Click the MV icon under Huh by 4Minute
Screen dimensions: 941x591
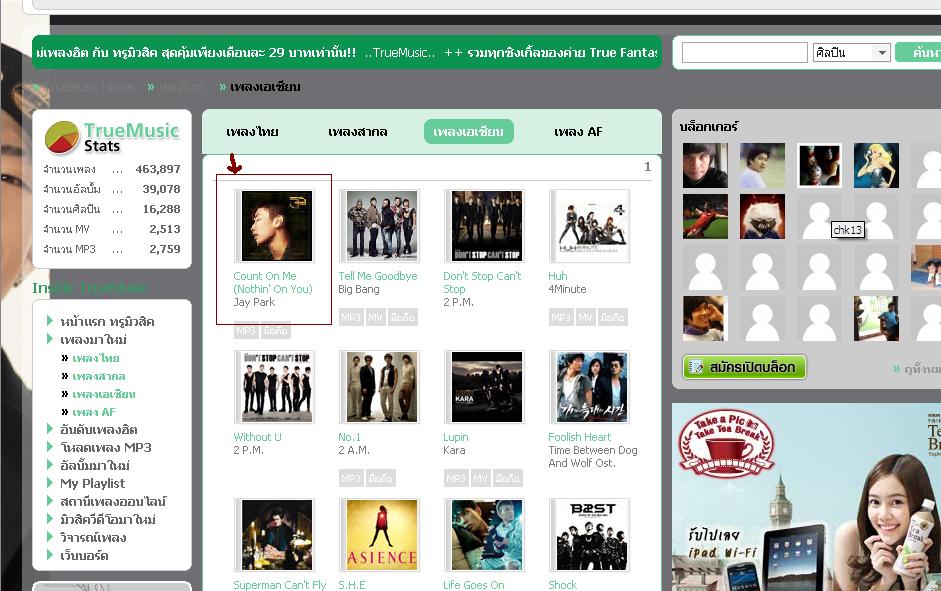point(585,317)
